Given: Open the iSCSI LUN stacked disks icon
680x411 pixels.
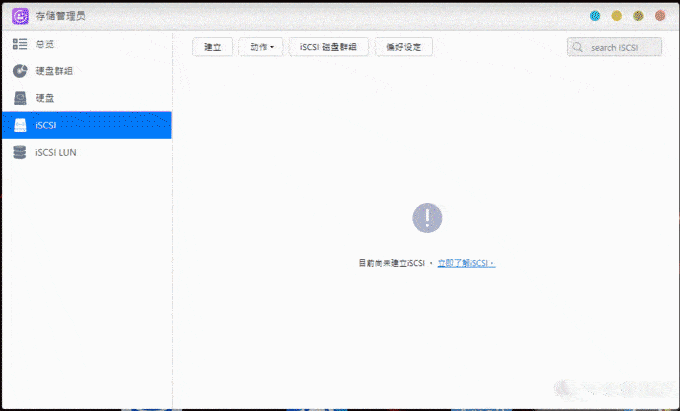Looking at the screenshot, I should [x=20, y=153].
